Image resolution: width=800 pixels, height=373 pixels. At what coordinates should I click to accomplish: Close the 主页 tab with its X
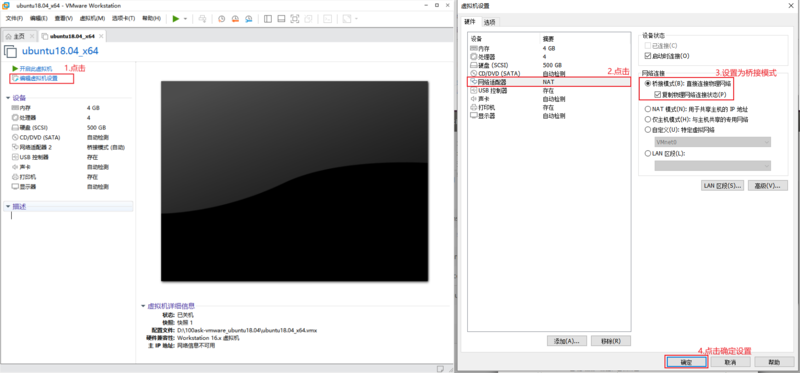click(32, 36)
